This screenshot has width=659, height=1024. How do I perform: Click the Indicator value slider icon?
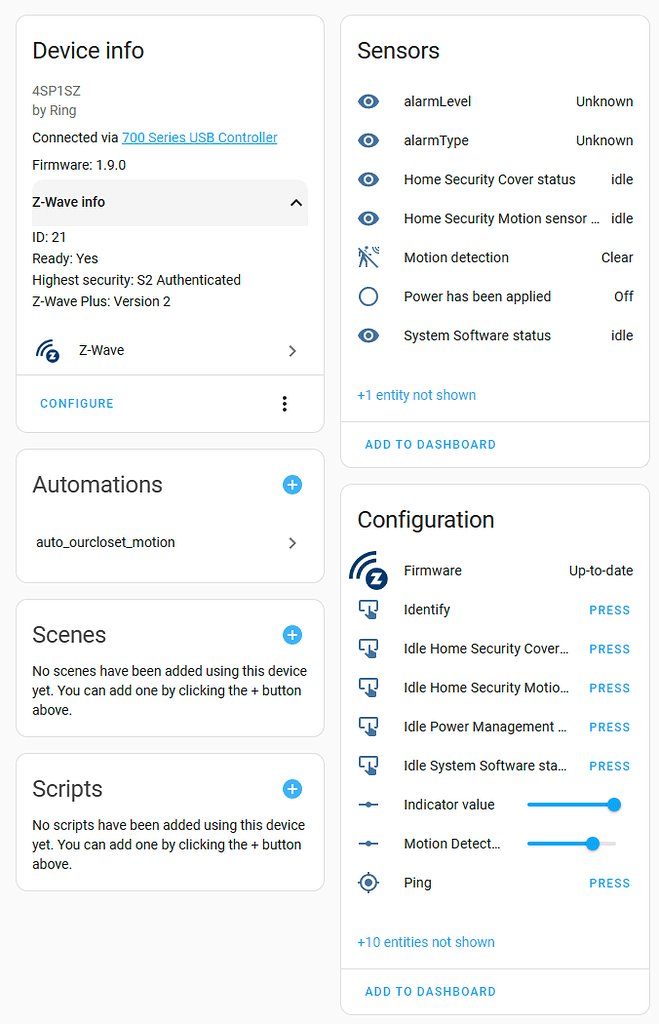[x=369, y=804]
